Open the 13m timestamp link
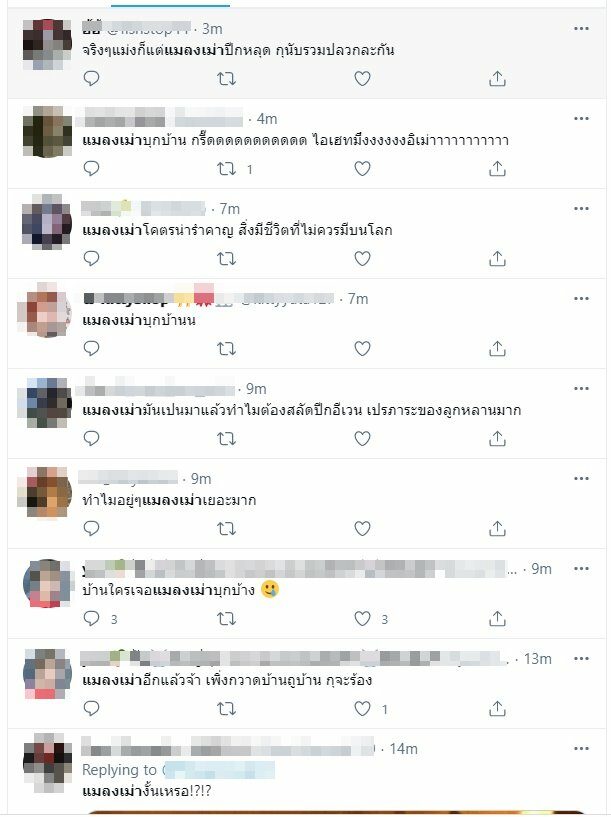The width and height of the screenshot is (611, 817). 538,659
